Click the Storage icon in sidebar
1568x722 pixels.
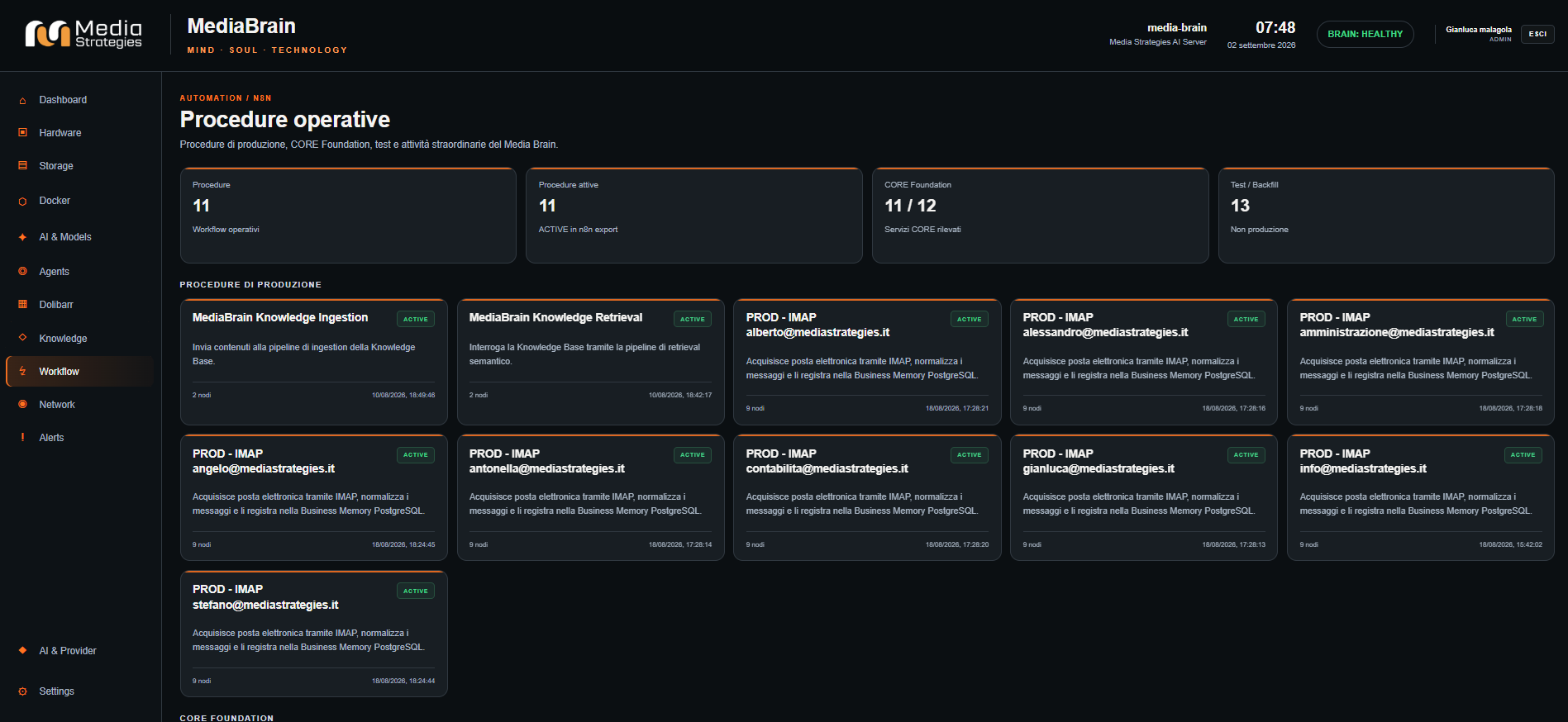pos(22,165)
